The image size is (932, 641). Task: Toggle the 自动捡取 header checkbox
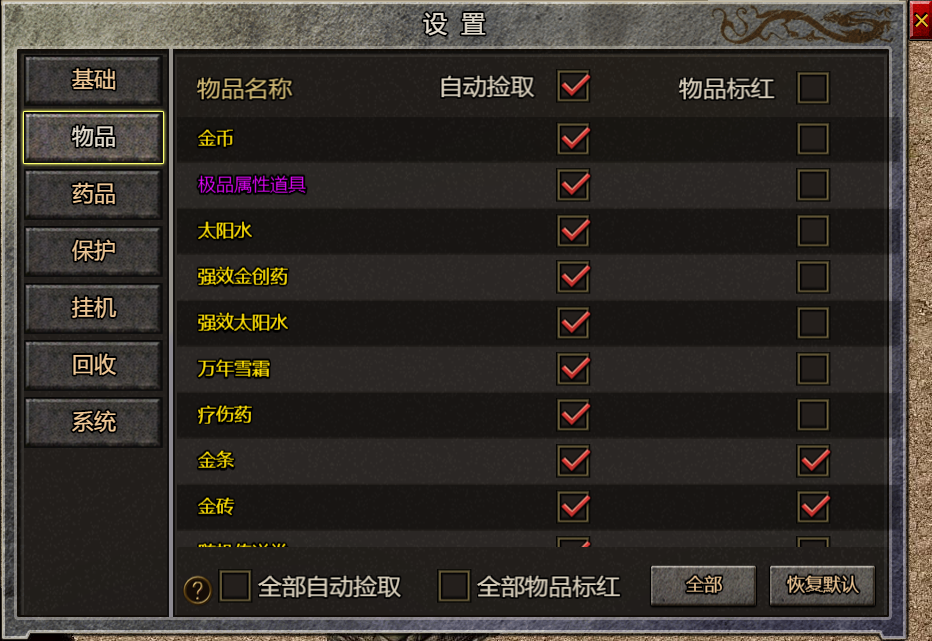[x=574, y=87]
